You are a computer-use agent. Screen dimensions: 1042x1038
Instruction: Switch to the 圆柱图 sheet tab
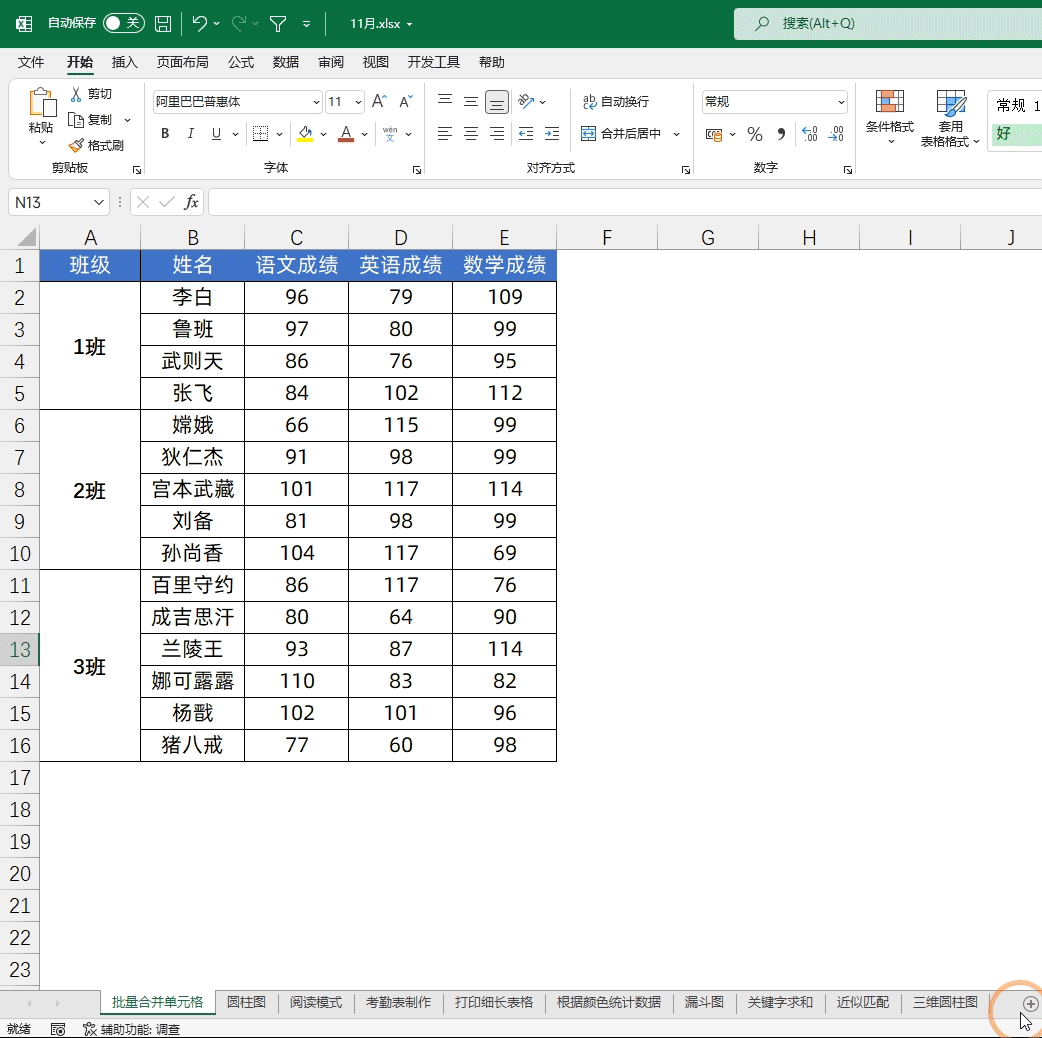point(246,1002)
